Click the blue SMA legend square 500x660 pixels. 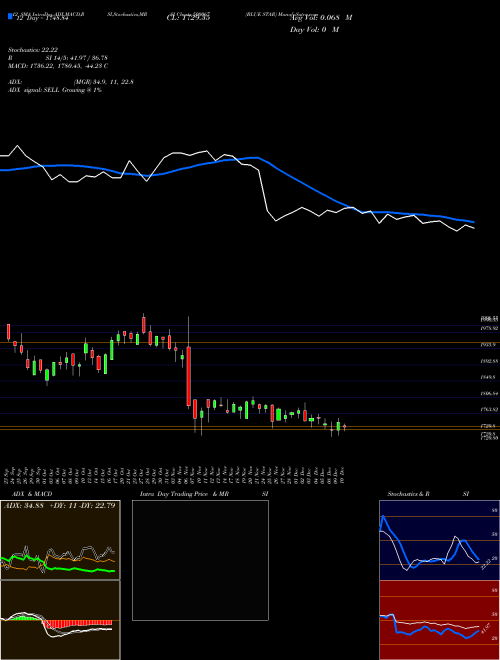coord(11,17)
